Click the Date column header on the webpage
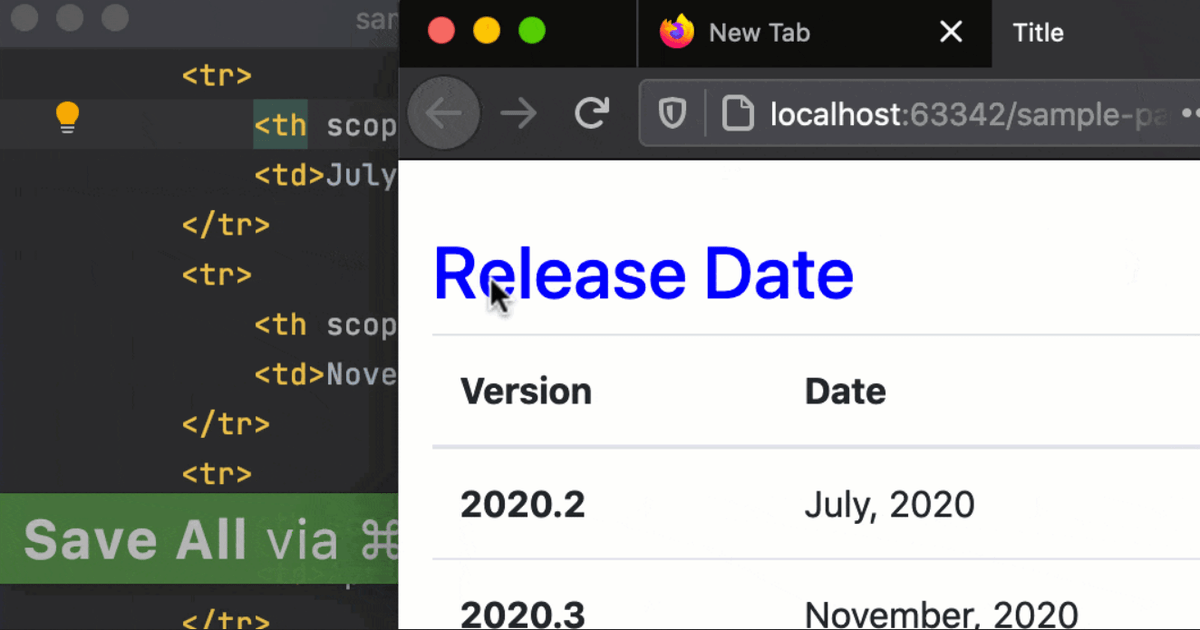1200x630 pixels. (845, 391)
